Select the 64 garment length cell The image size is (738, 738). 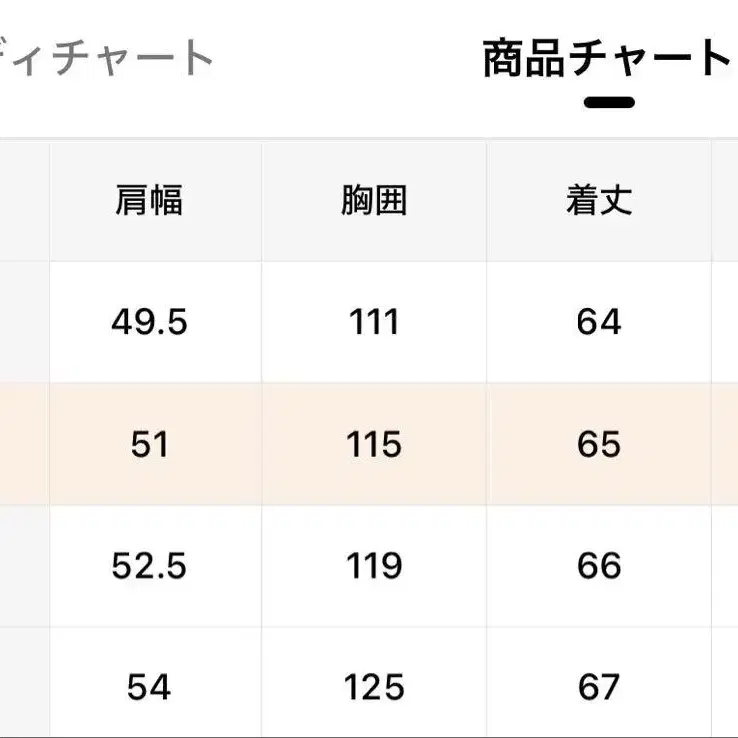(599, 322)
